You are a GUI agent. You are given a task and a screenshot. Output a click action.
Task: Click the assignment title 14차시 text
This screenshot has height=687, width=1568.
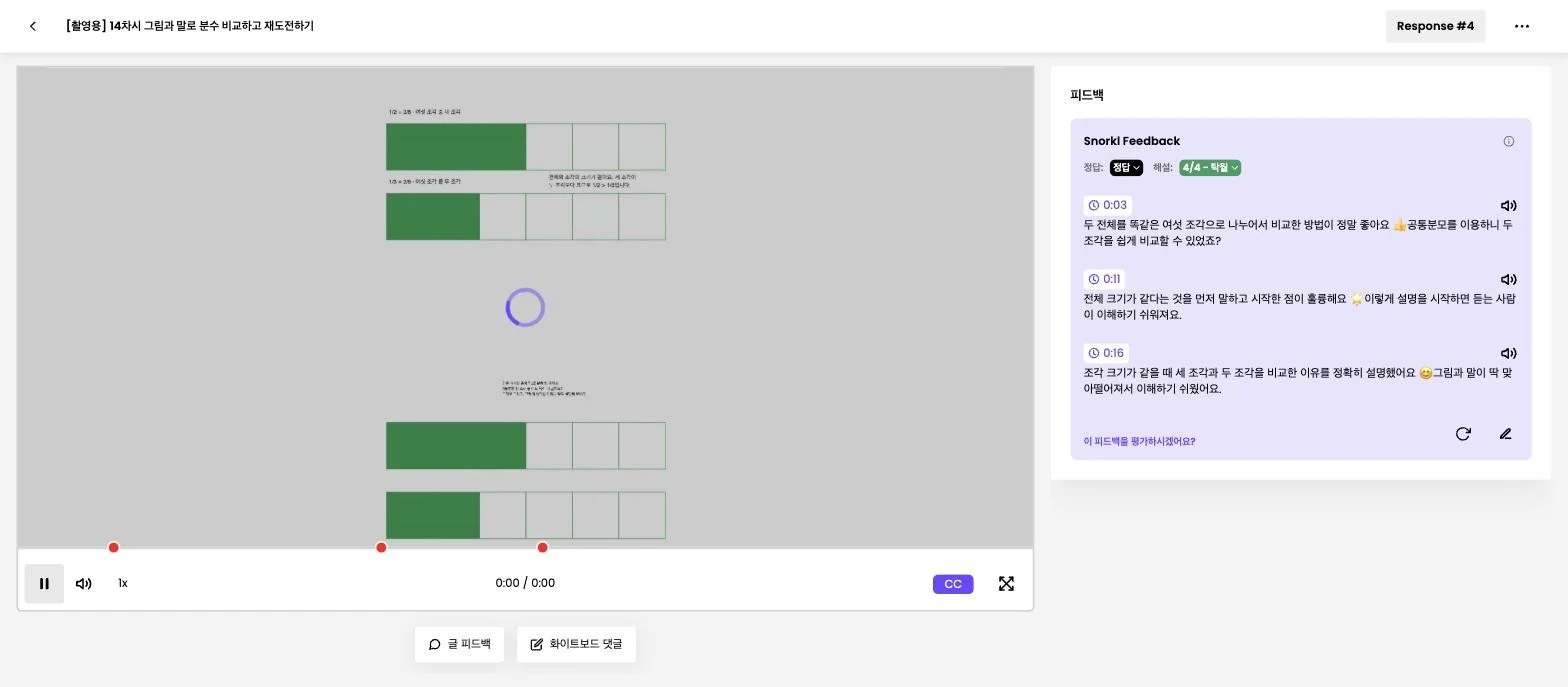tap(189, 26)
